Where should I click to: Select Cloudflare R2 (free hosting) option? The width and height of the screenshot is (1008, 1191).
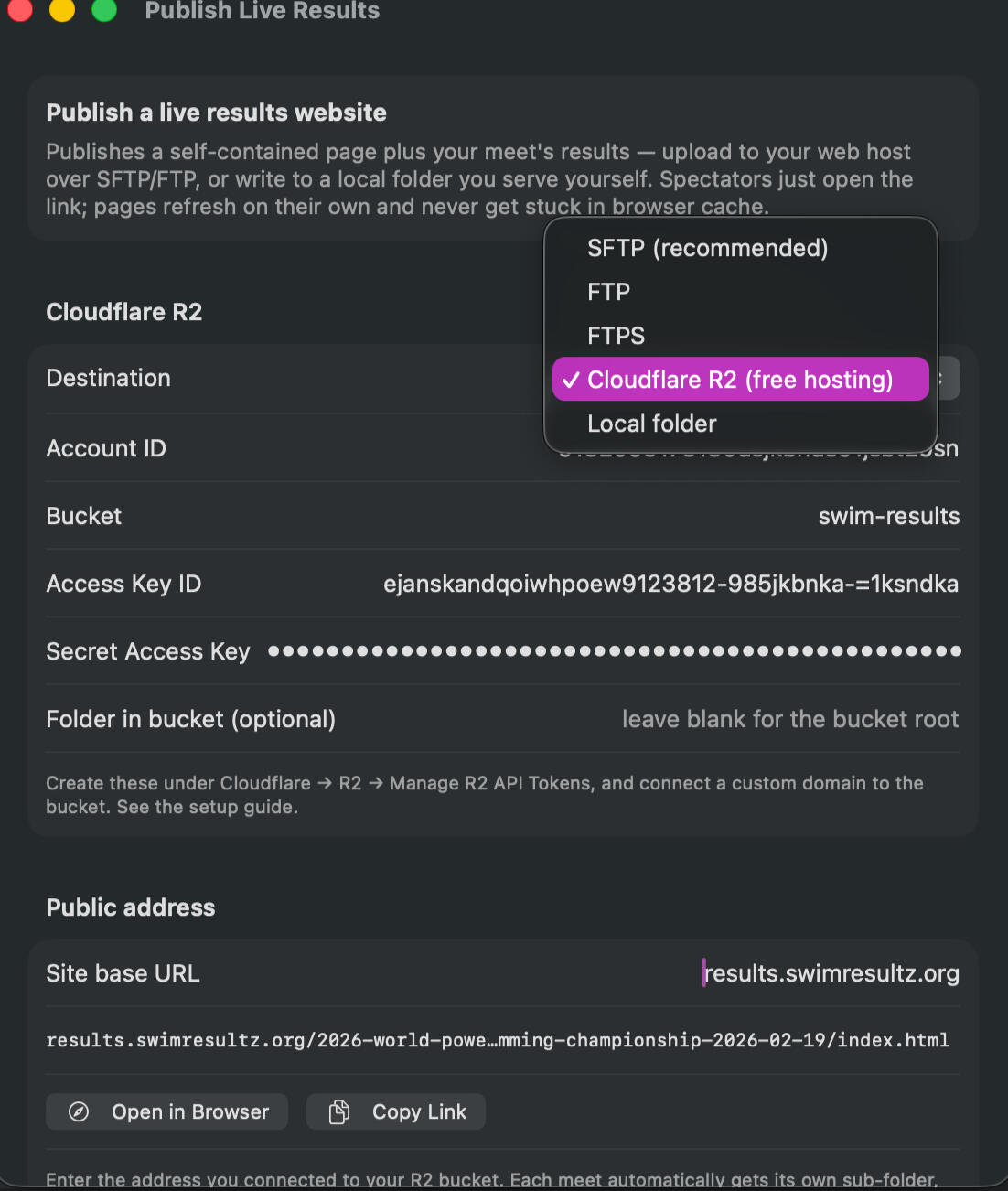[x=741, y=380]
